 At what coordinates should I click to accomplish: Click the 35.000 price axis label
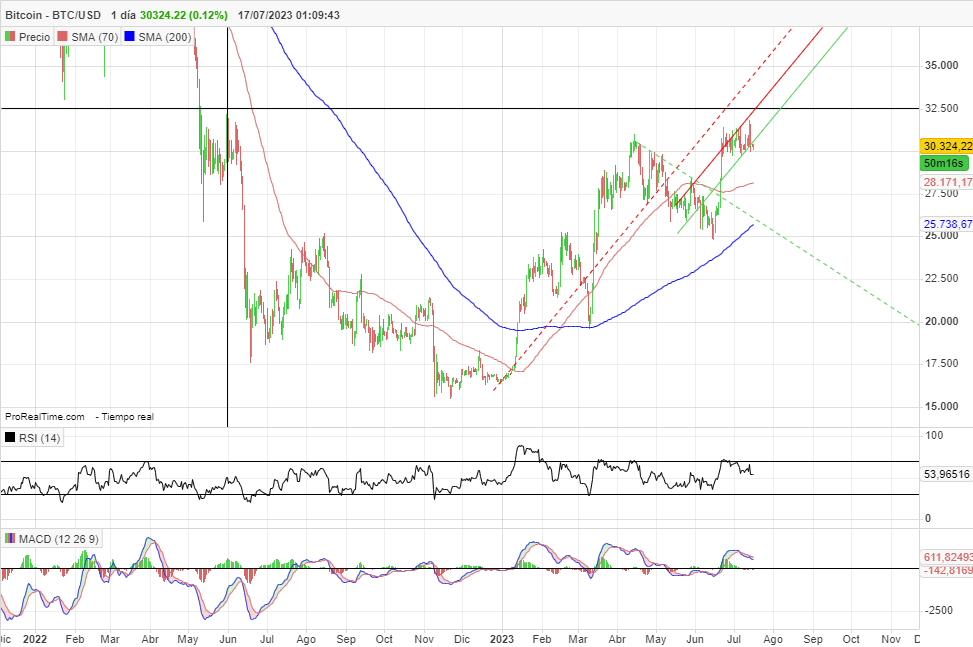tap(941, 65)
